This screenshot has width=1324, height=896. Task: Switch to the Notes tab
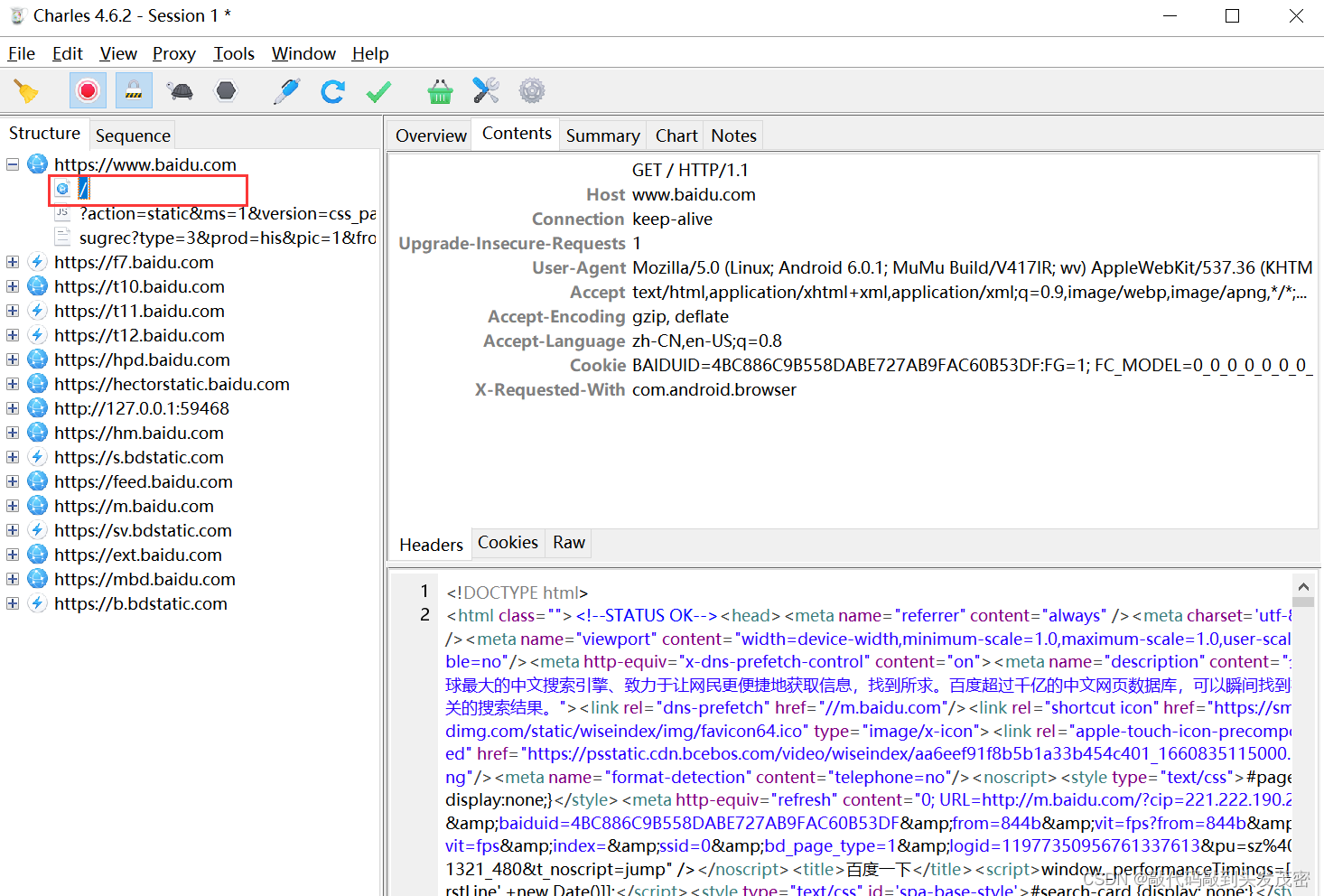click(733, 135)
